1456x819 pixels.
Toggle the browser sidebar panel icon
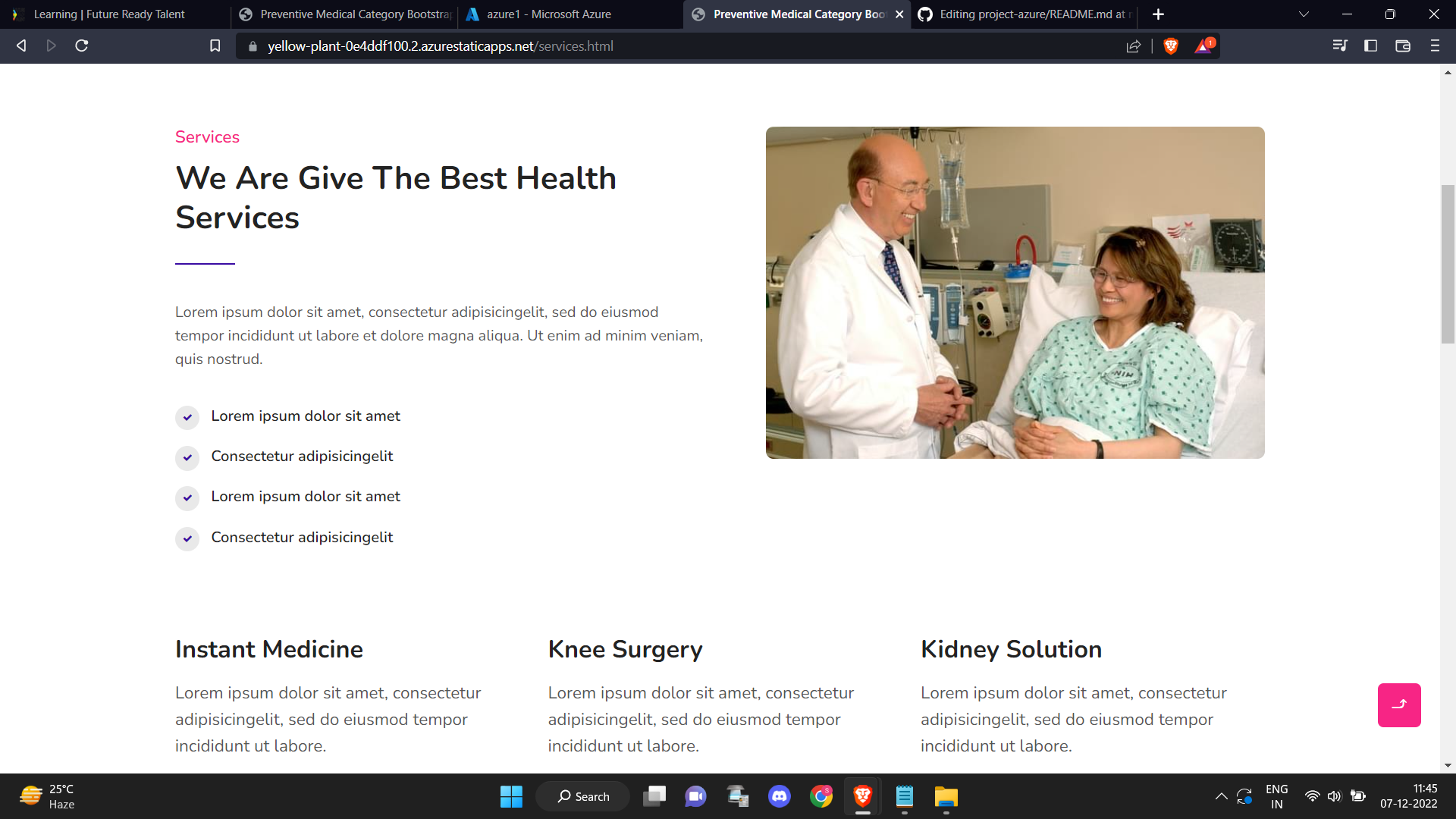(x=1370, y=46)
